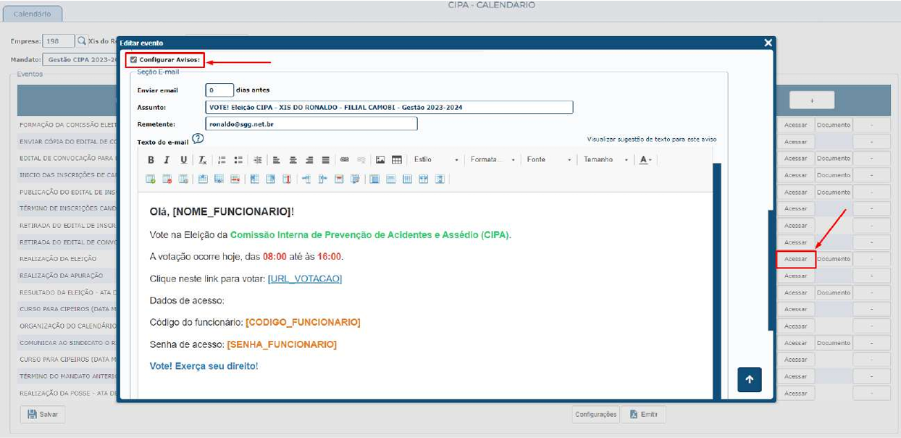The image size is (901, 438).
Task: Click the insert link icon
Action: pyautogui.click(x=344, y=160)
